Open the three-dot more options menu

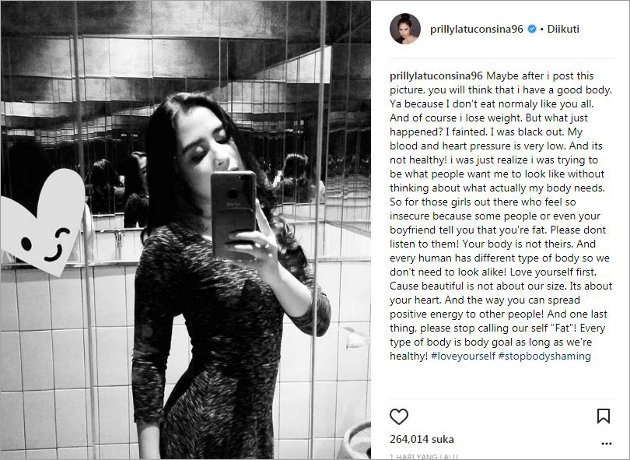606,444
